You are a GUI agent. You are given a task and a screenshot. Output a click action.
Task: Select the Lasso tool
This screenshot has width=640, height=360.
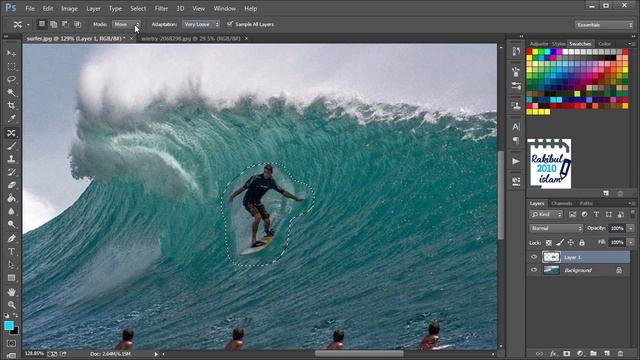11,79
